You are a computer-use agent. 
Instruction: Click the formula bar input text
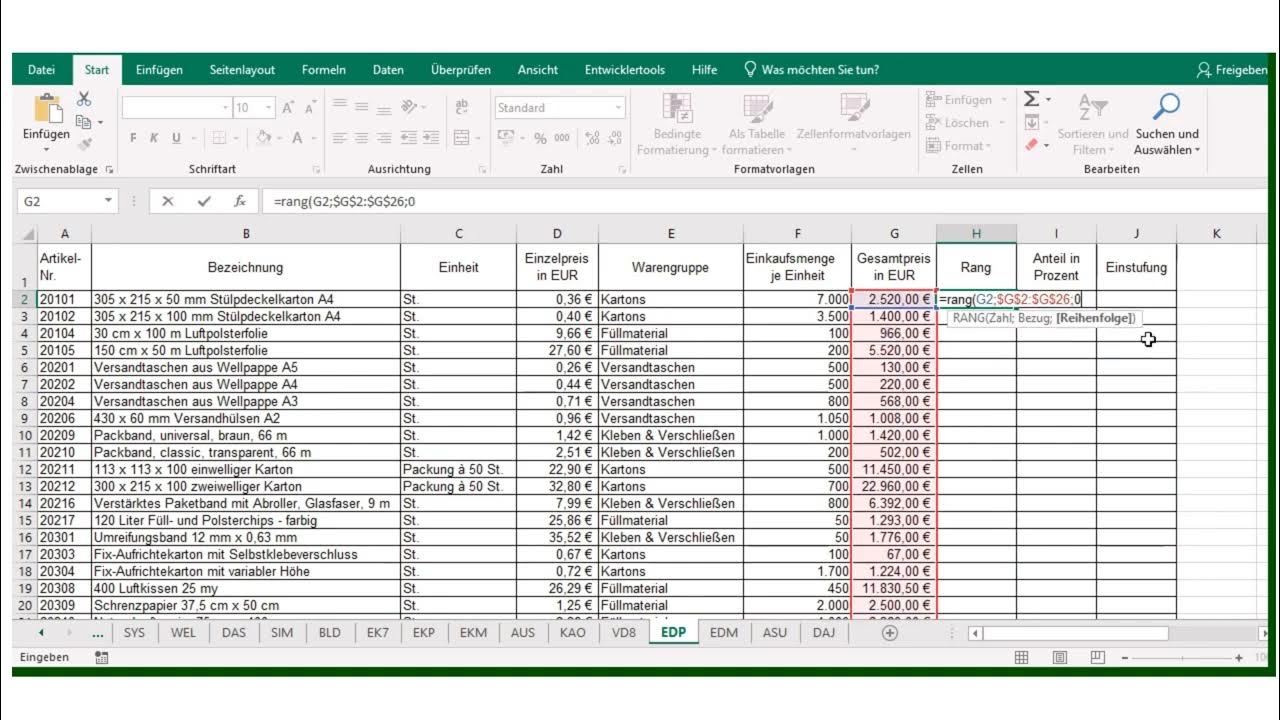[x=344, y=201]
